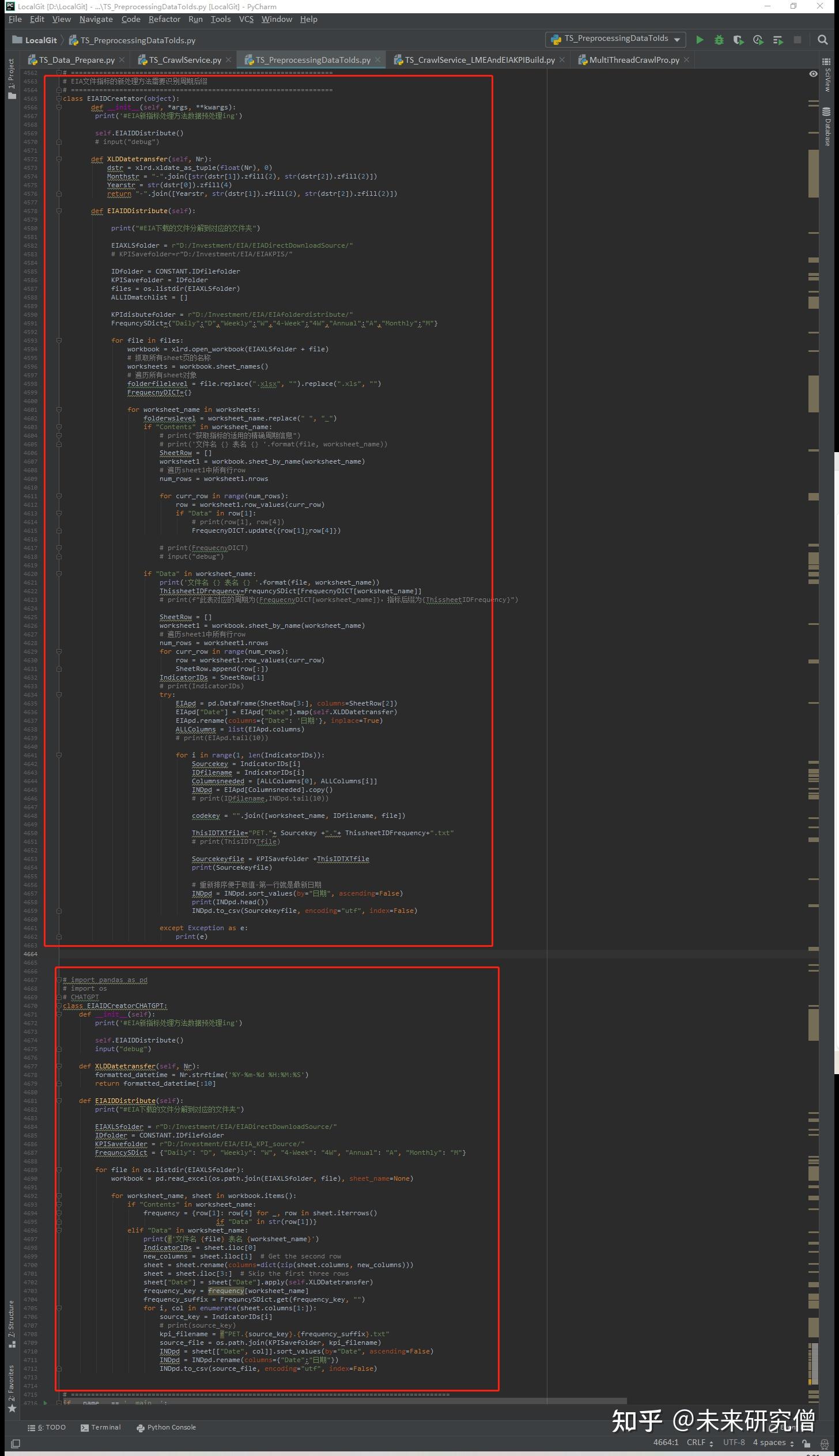
Task: Click TS_PreprocessingDataToIds.py in navigation bar
Action: [133, 40]
